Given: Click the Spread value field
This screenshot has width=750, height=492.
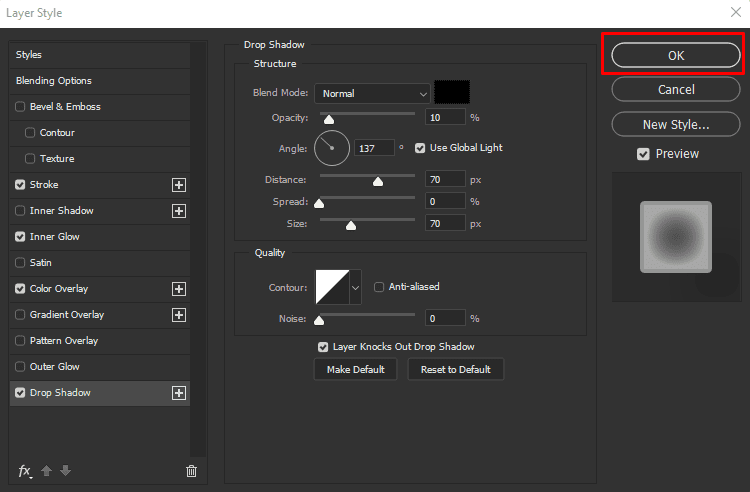Looking at the screenshot, I should [x=445, y=202].
